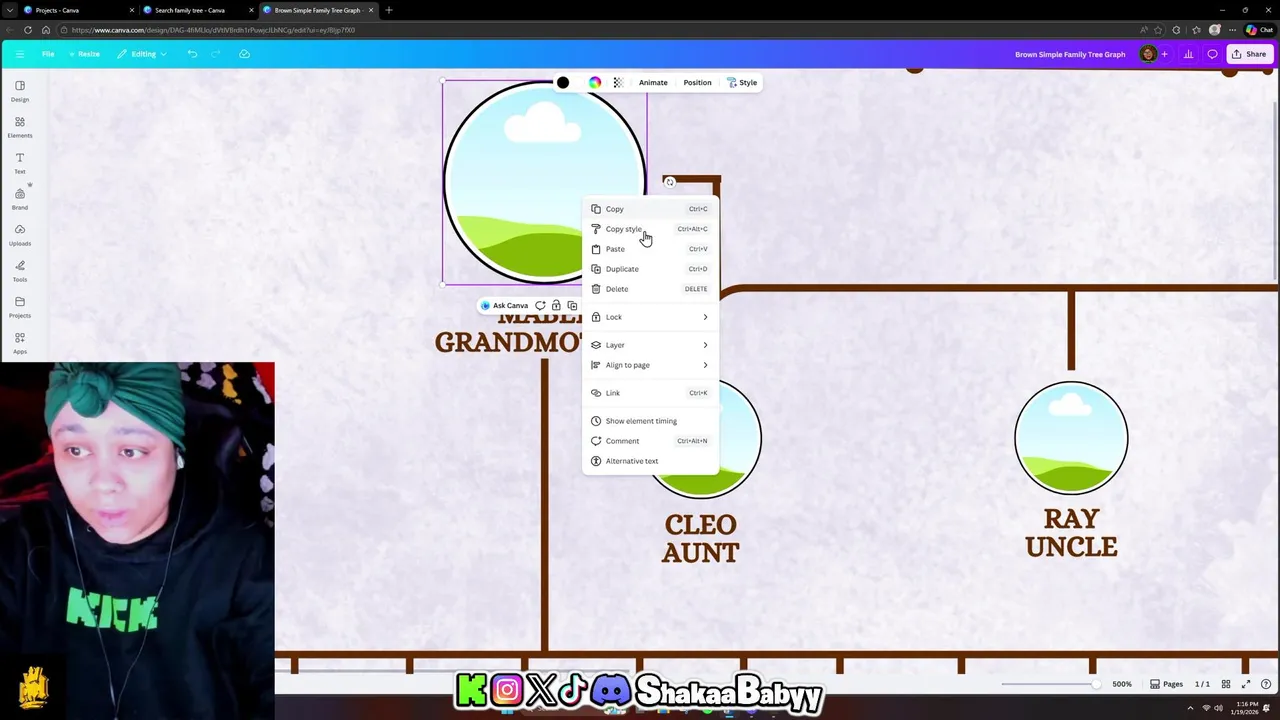Select Ray Uncle's circle photo frame
Screen dimensions: 1280x720
coord(1071,439)
